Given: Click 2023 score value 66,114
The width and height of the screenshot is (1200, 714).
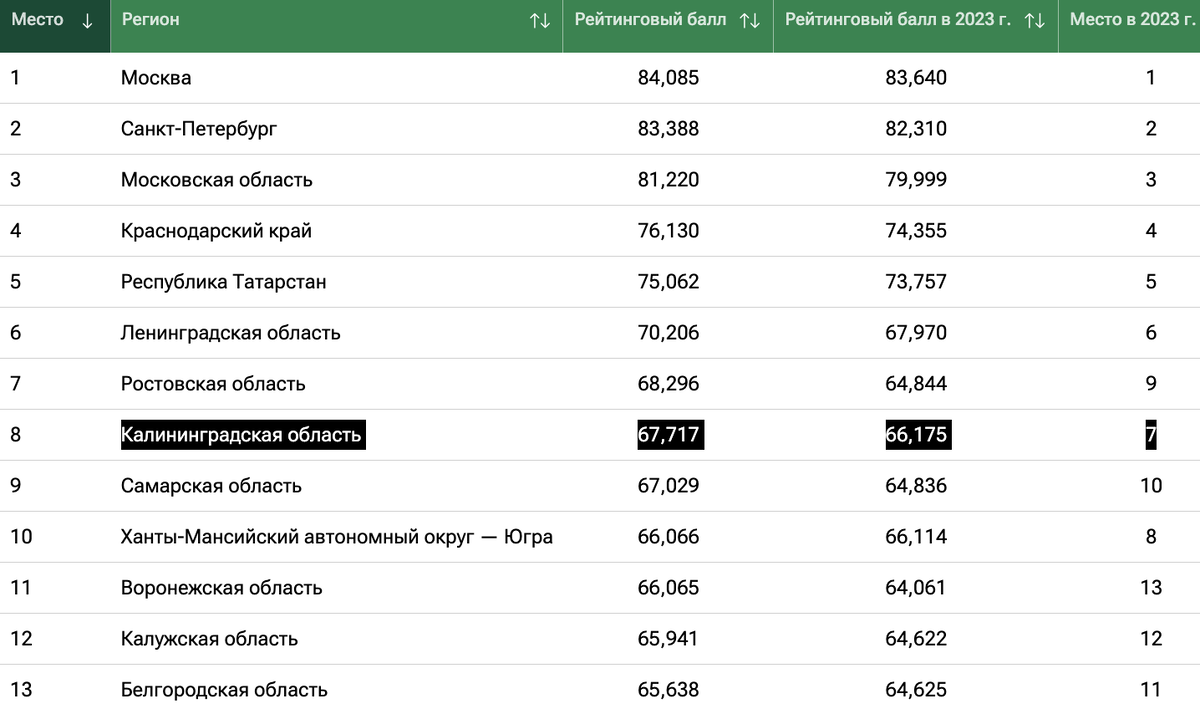Looking at the screenshot, I should (916, 537).
